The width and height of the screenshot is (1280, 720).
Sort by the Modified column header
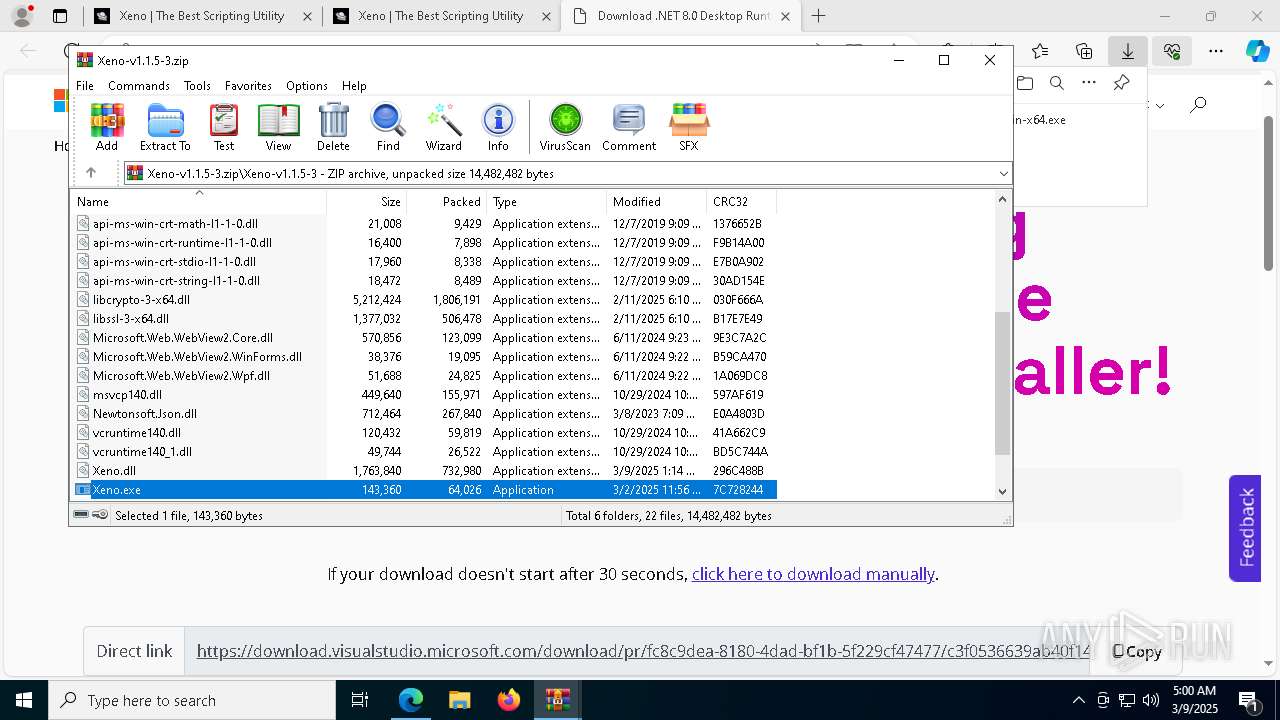[656, 201]
